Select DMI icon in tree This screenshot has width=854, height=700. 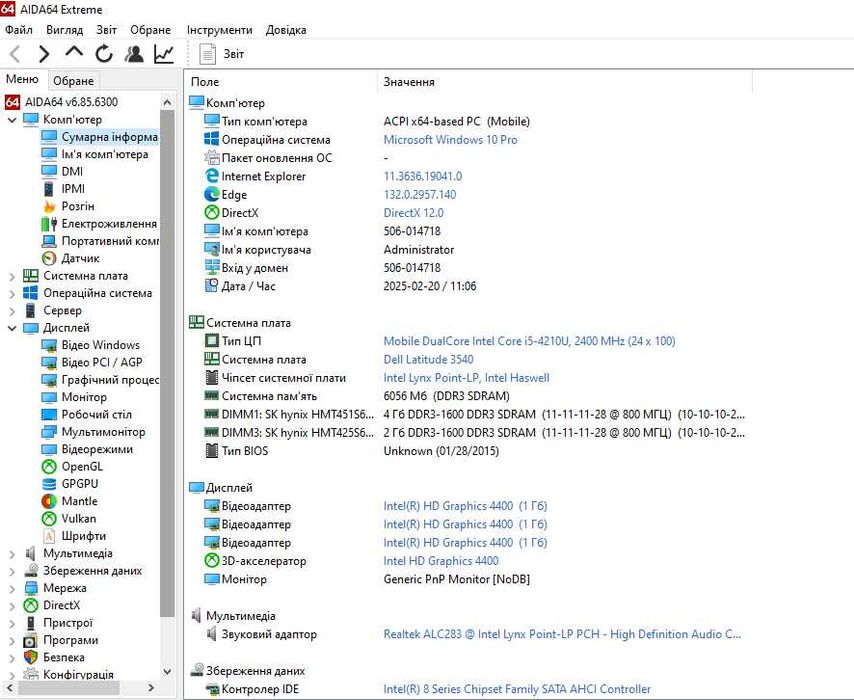[x=49, y=171]
